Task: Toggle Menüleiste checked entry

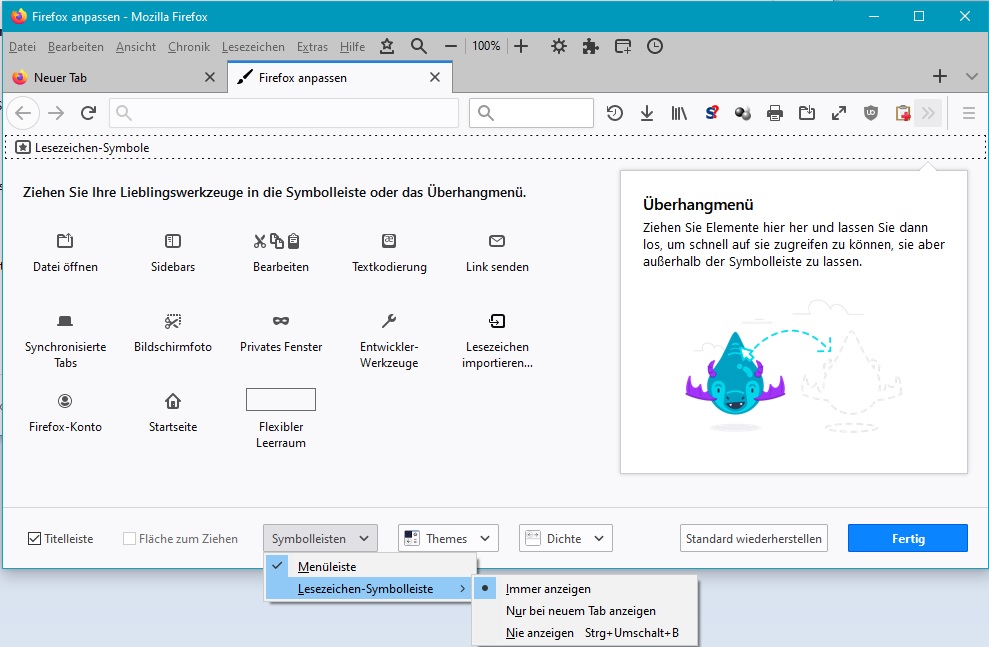Action: tap(371, 566)
